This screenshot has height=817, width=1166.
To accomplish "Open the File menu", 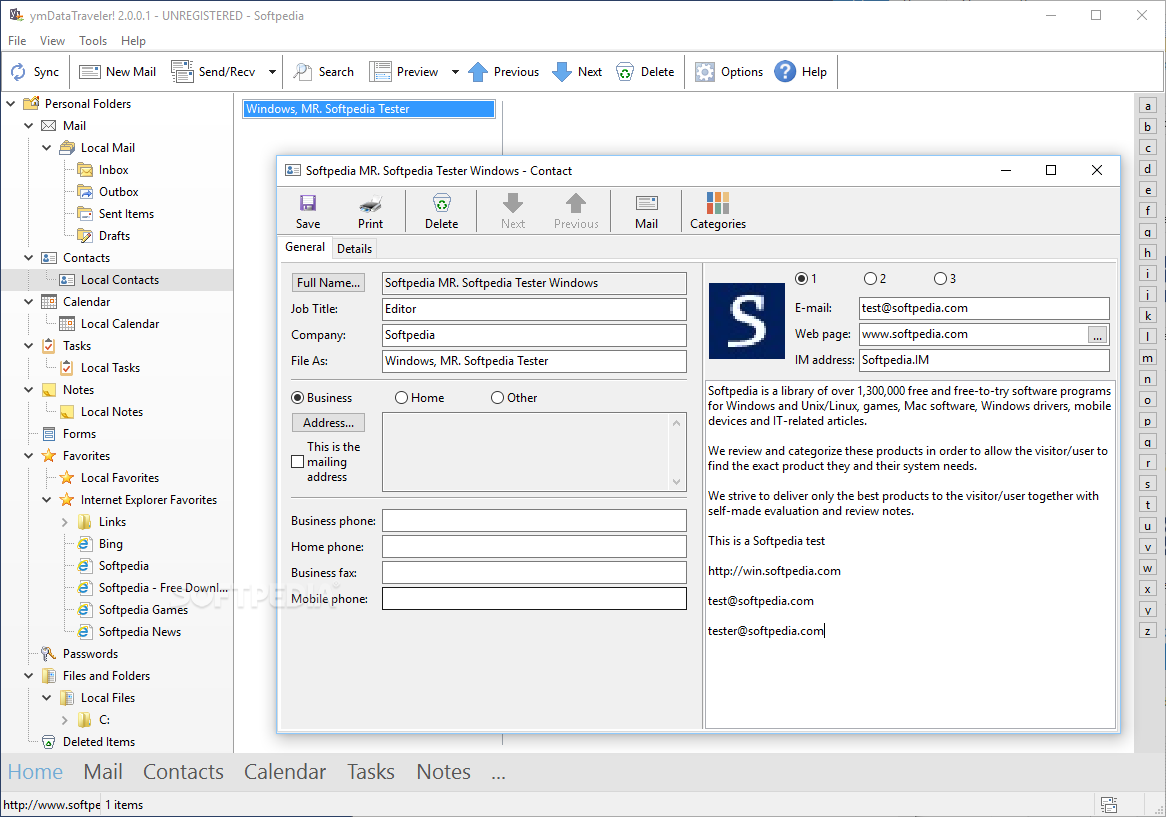I will [17, 41].
